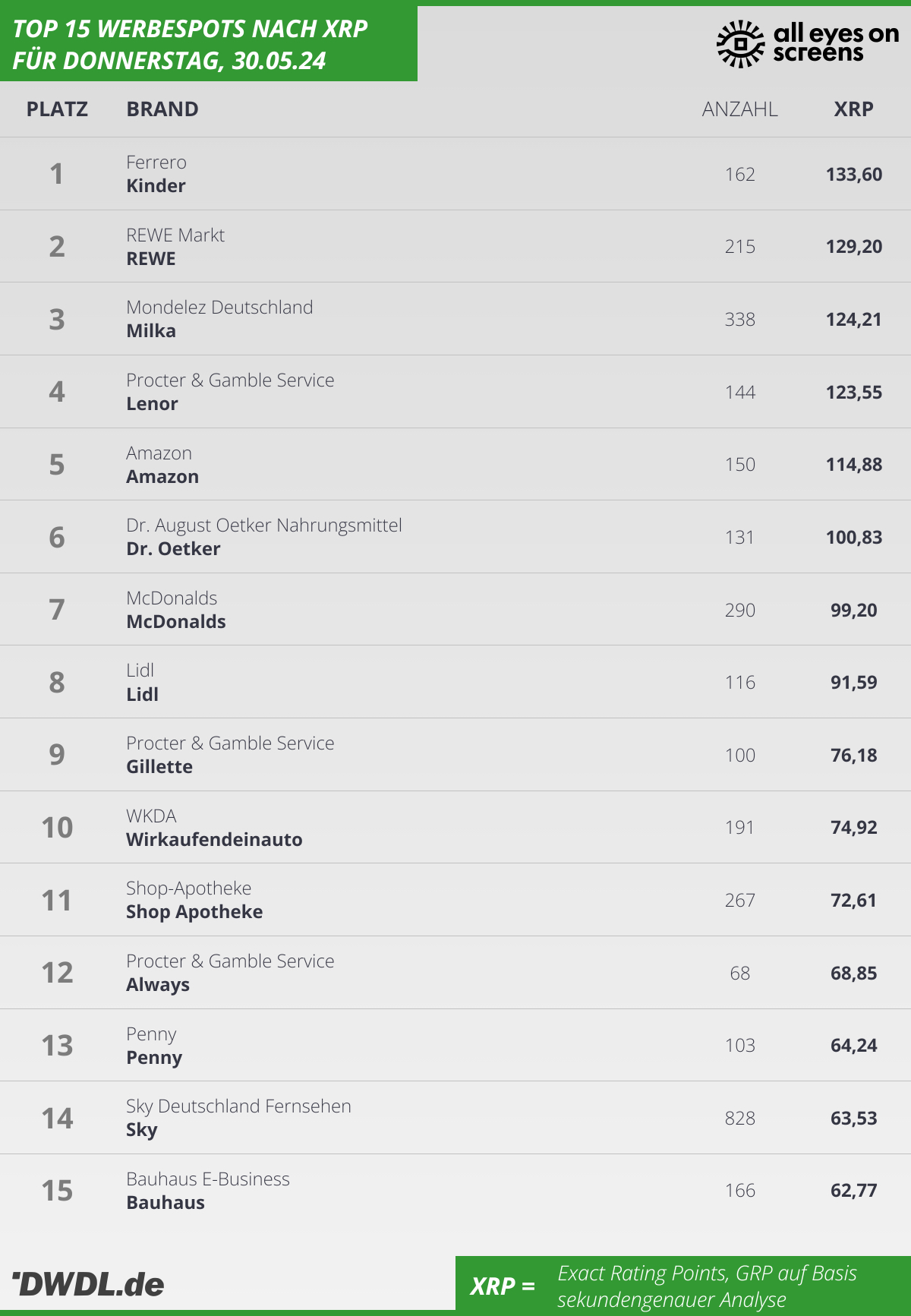The image size is (911, 1316).
Task: Select the Gillette brand name
Action: point(159,767)
